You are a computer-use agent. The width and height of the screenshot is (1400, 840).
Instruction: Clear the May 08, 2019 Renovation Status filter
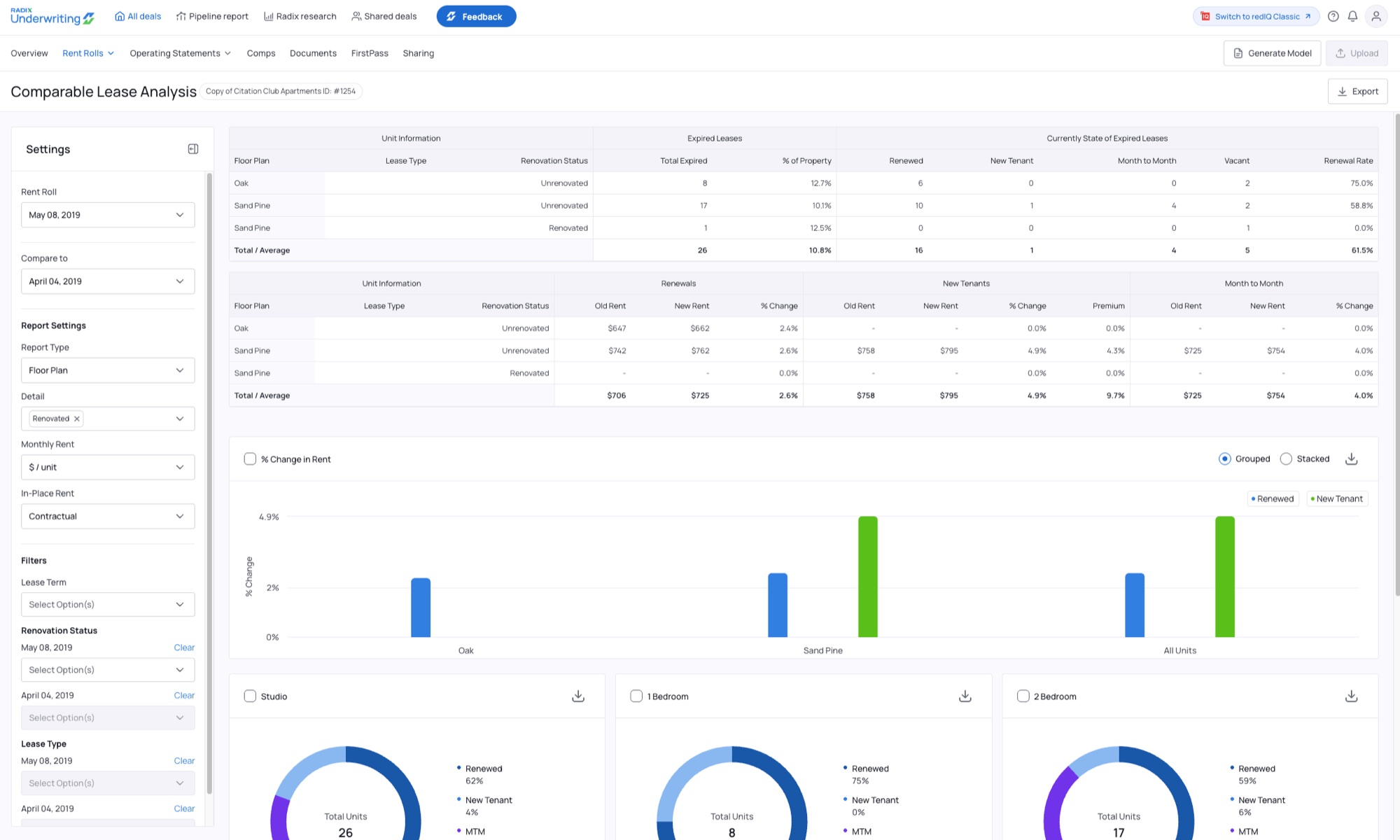184,647
